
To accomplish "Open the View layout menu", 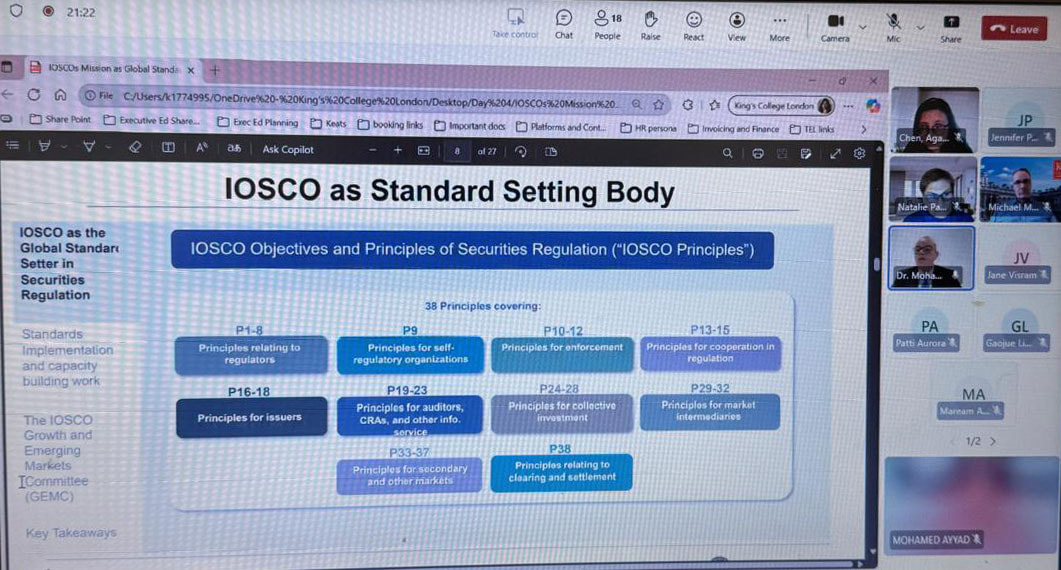I will 737,22.
